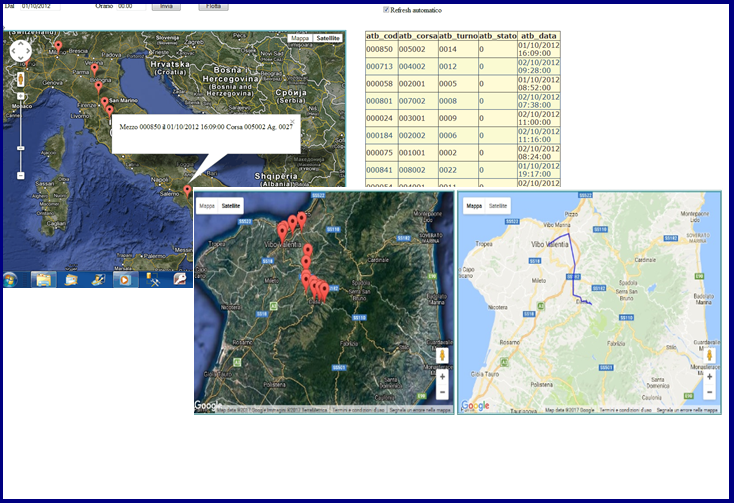Open Segnala un errore nella mappa on the right route map
The width and height of the screenshot is (735, 503).
pyautogui.click(x=687, y=410)
